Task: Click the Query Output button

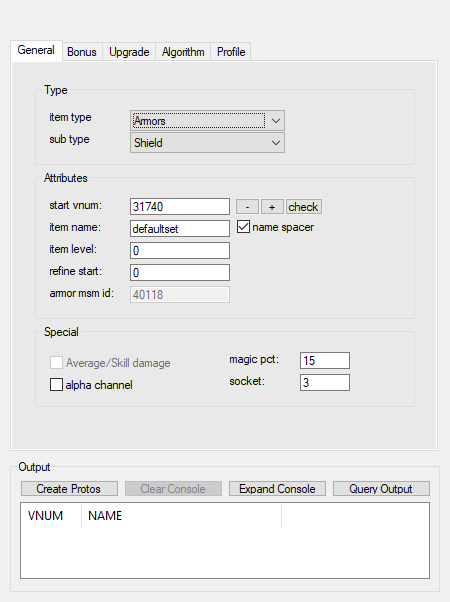Action: point(381,489)
